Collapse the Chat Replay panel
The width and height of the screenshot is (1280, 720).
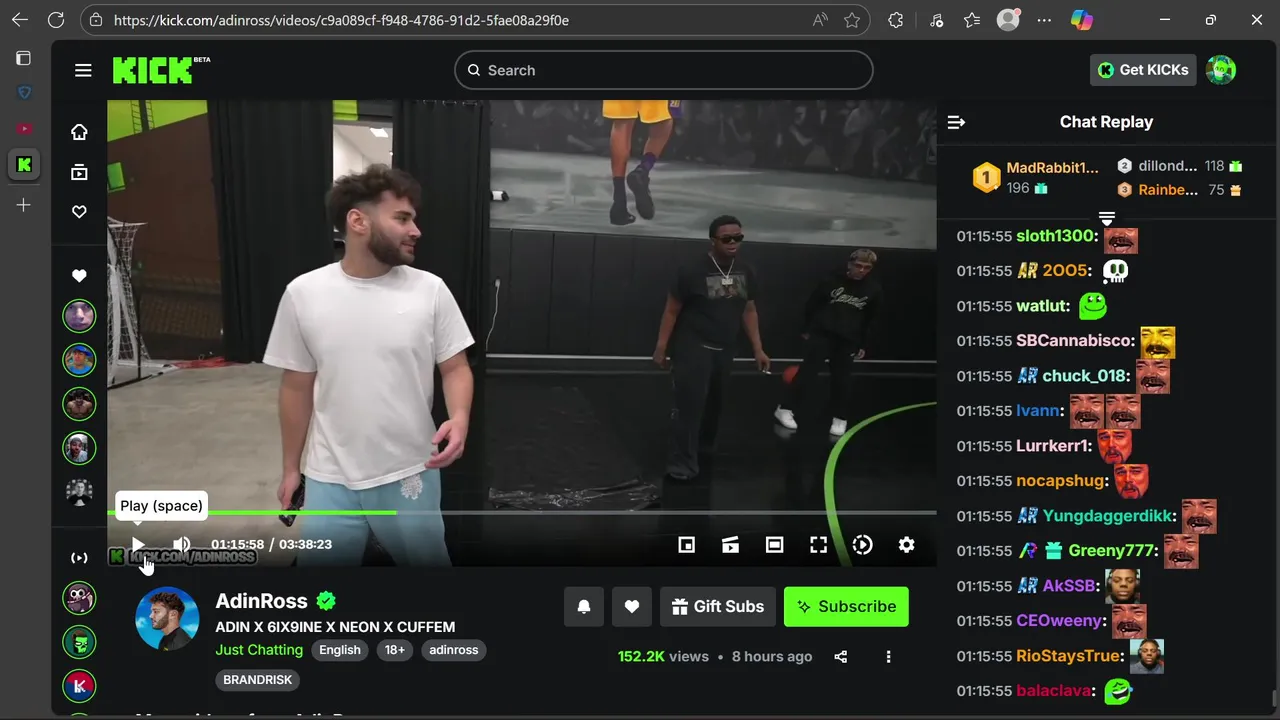pos(956,122)
